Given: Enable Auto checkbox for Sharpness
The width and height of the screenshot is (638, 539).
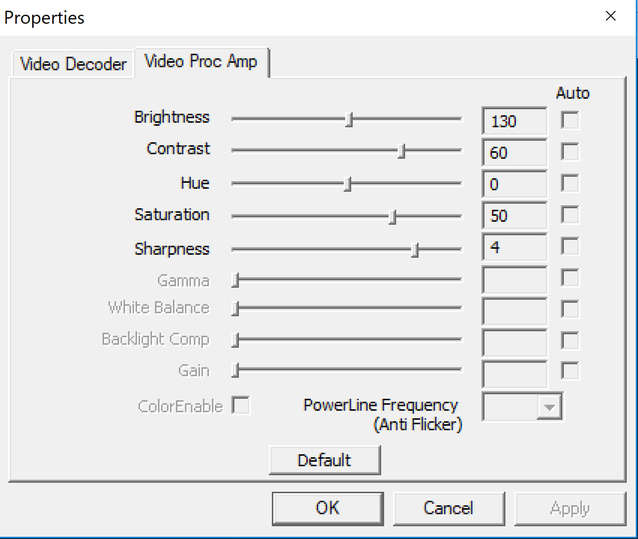Looking at the screenshot, I should click(570, 246).
